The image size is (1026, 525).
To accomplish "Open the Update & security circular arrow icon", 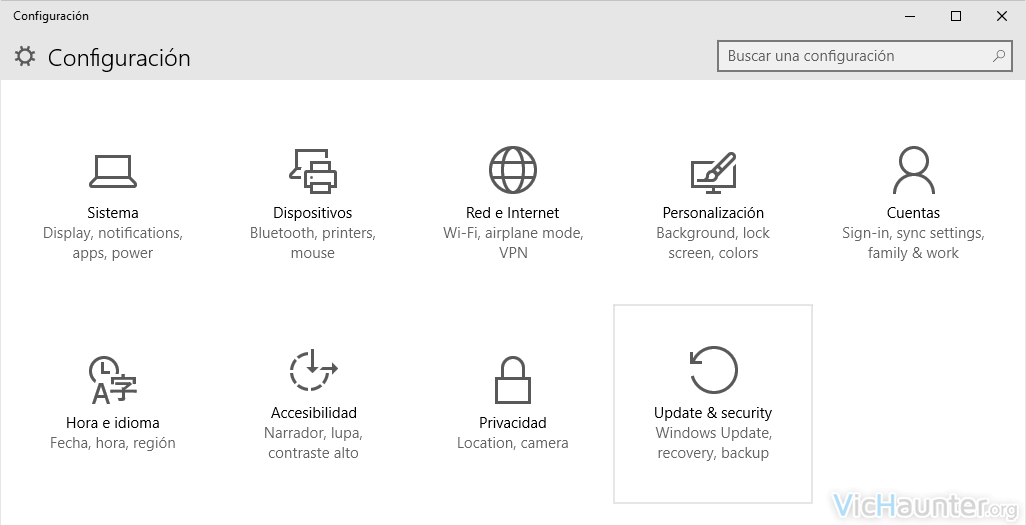I will point(713,370).
